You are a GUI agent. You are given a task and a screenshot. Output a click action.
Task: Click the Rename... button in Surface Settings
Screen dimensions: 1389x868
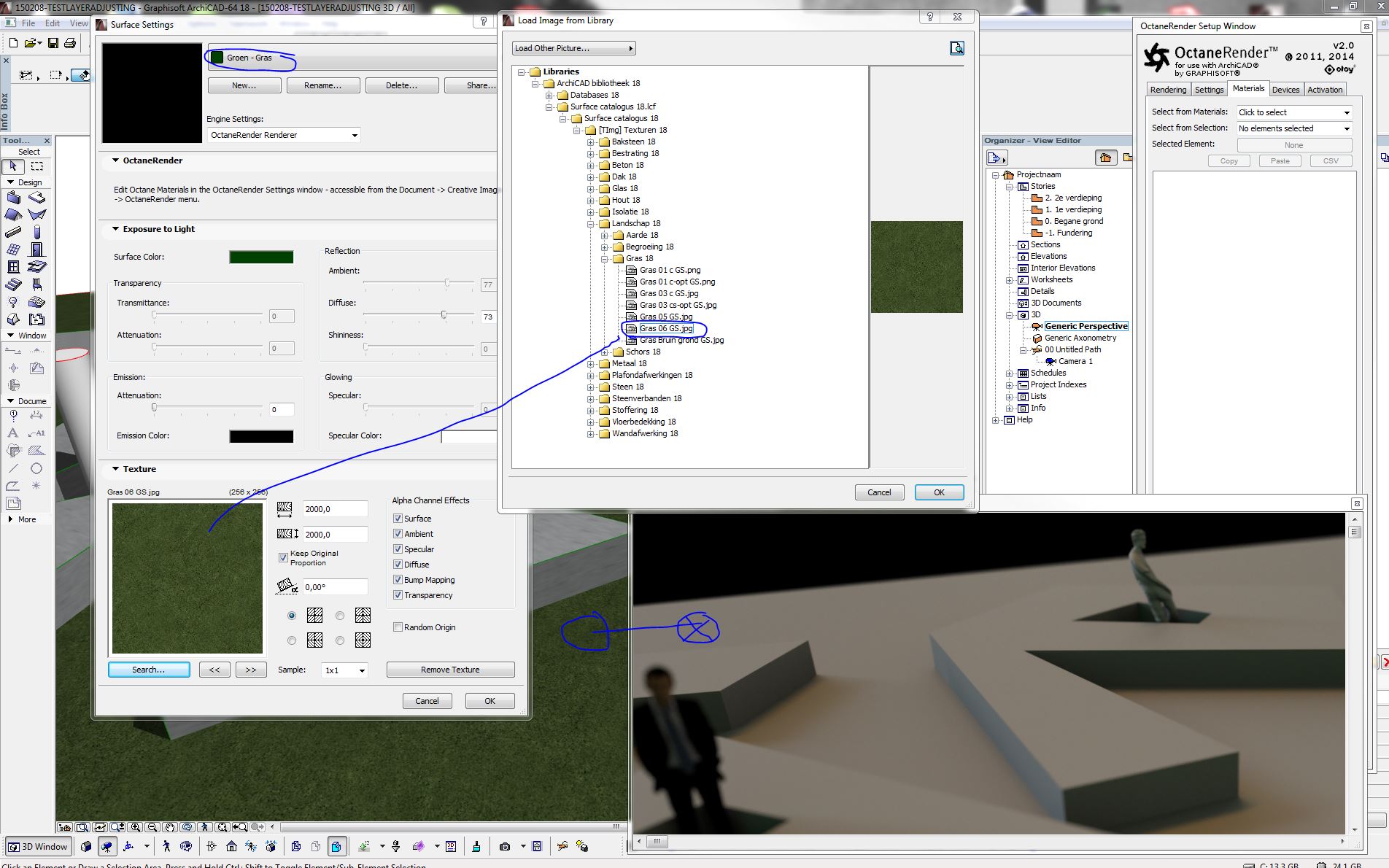tap(323, 85)
